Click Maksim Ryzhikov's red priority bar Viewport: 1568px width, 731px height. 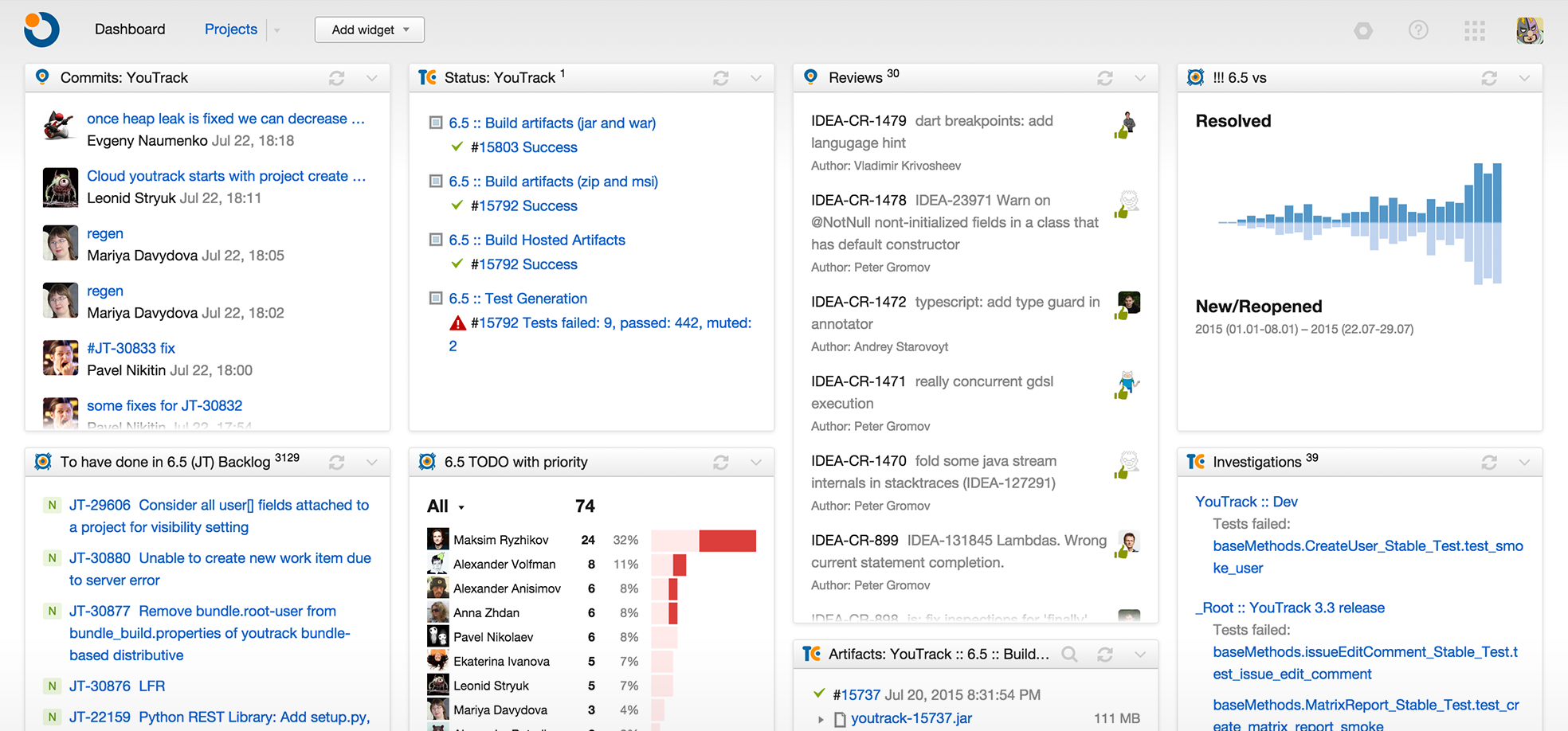pos(727,541)
